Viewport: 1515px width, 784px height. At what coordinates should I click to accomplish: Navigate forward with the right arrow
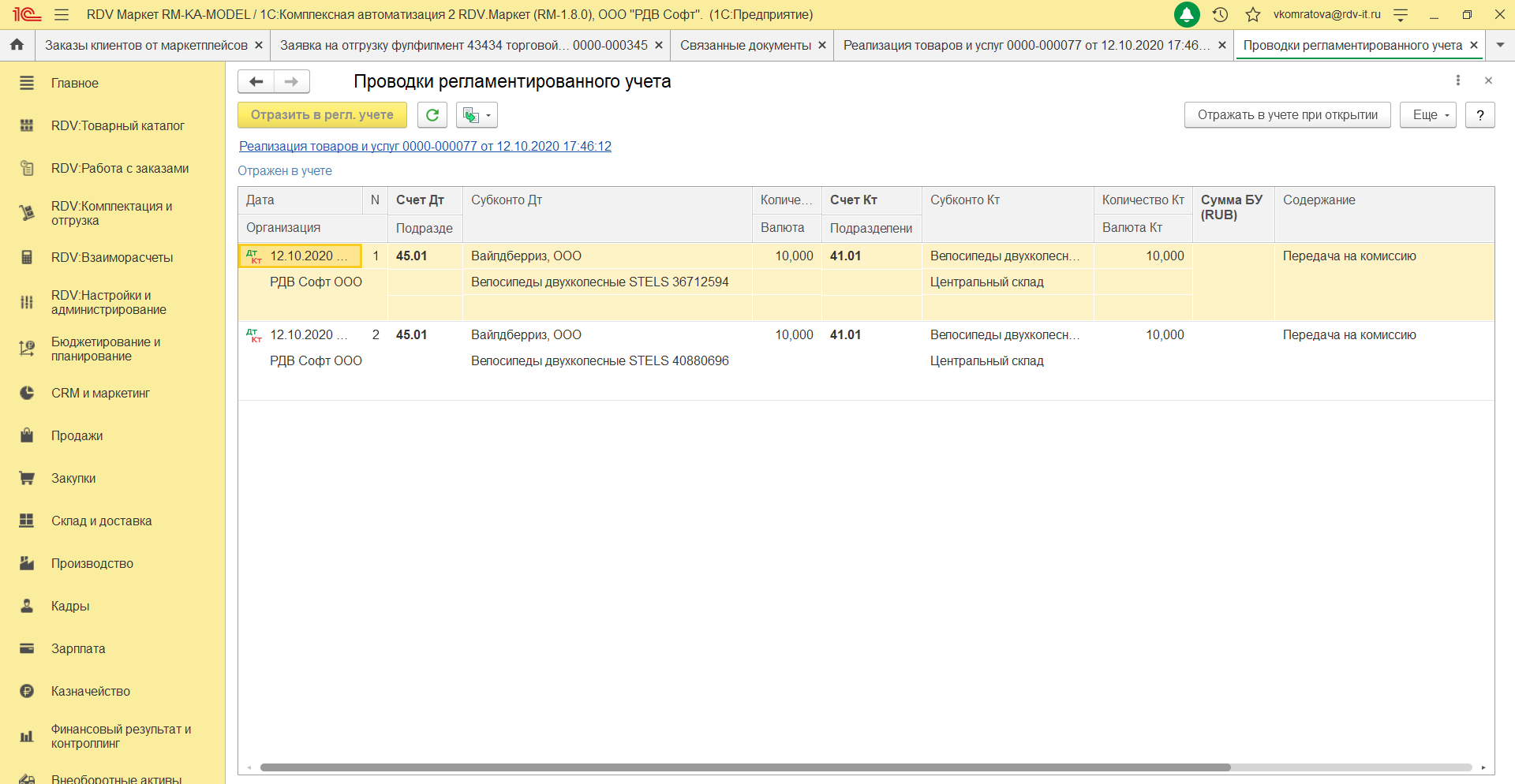tap(292, 81)
